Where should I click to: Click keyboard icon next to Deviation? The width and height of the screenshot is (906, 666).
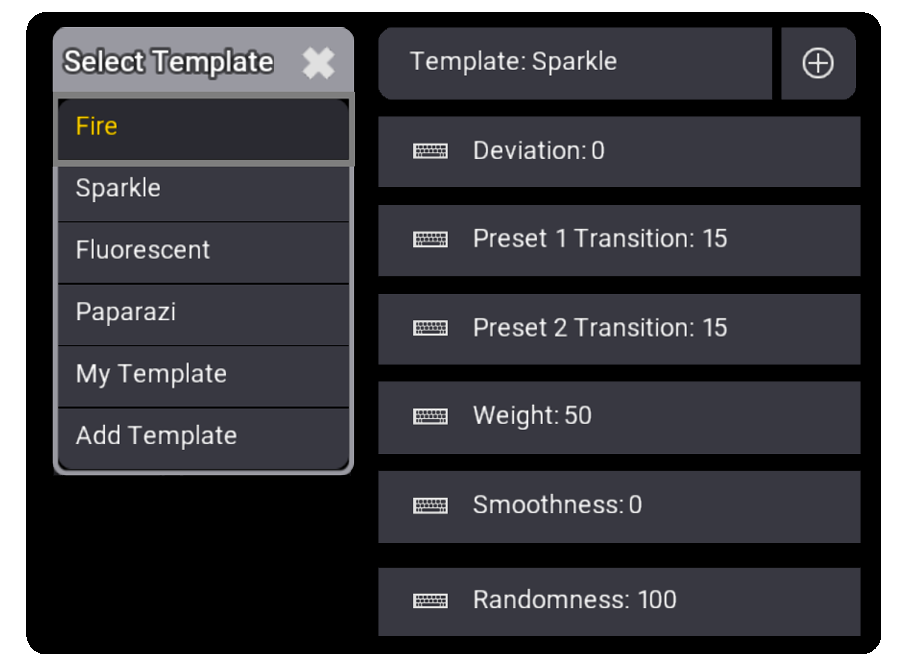(x=430, y=151)
